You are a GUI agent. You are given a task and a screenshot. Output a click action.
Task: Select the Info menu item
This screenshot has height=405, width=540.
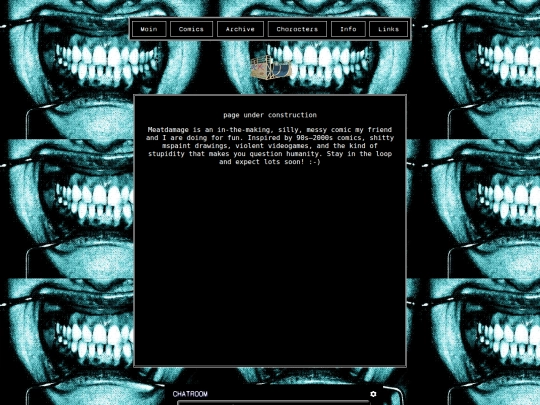tap(348, 29)
